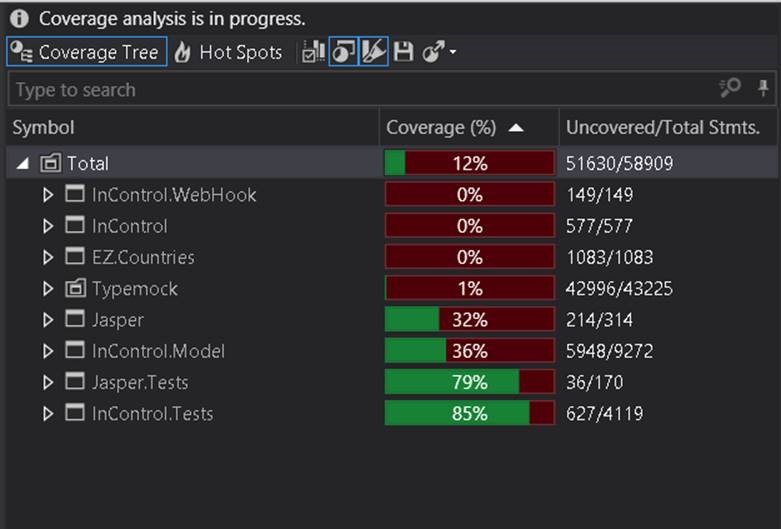Expand the Typemock node

[48, 289]
